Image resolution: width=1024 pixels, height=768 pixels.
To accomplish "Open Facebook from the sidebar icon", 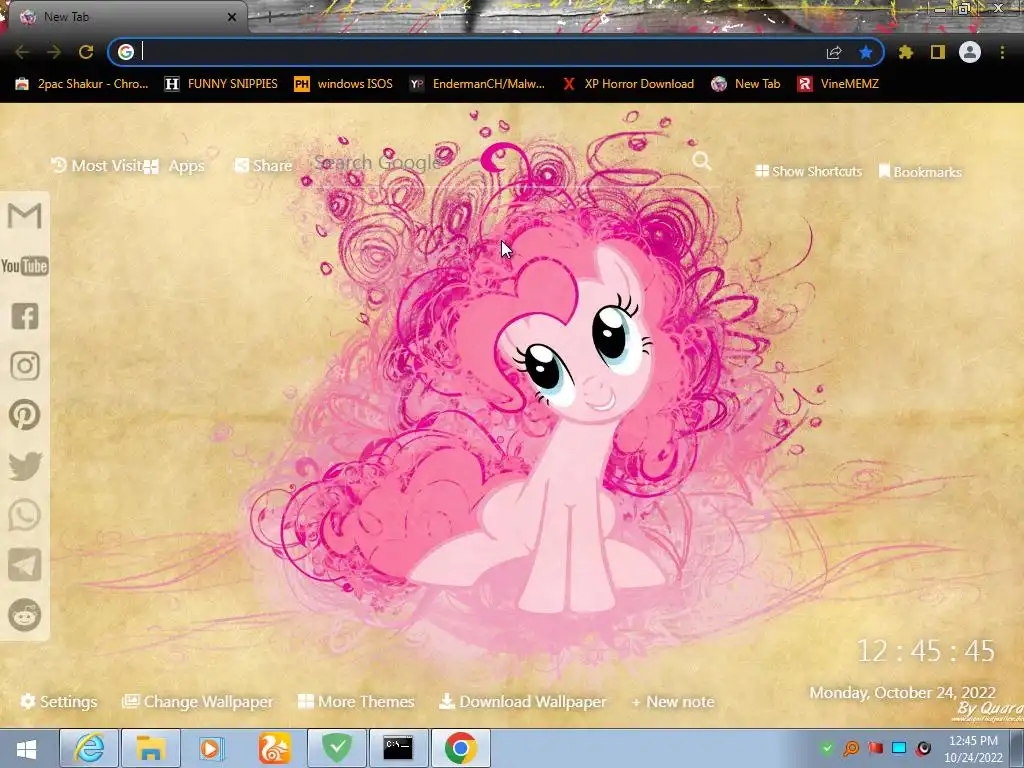I will (x=25, y=316).
